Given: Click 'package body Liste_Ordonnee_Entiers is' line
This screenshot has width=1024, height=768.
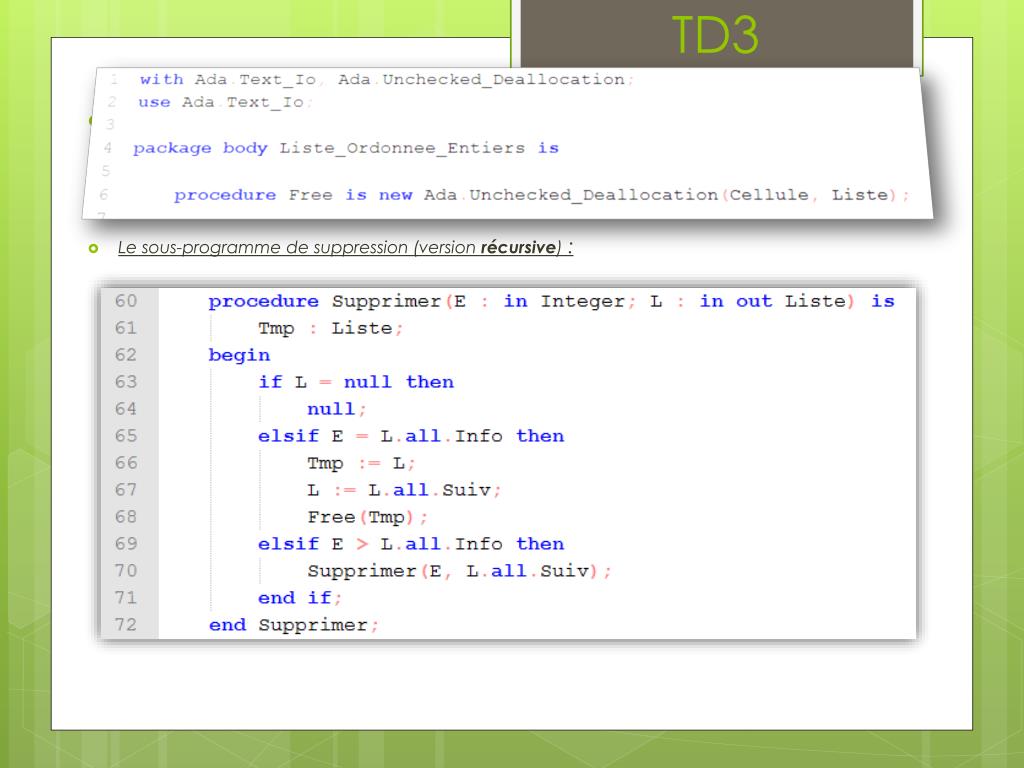Looking at the screenshot, I should 346,148.
